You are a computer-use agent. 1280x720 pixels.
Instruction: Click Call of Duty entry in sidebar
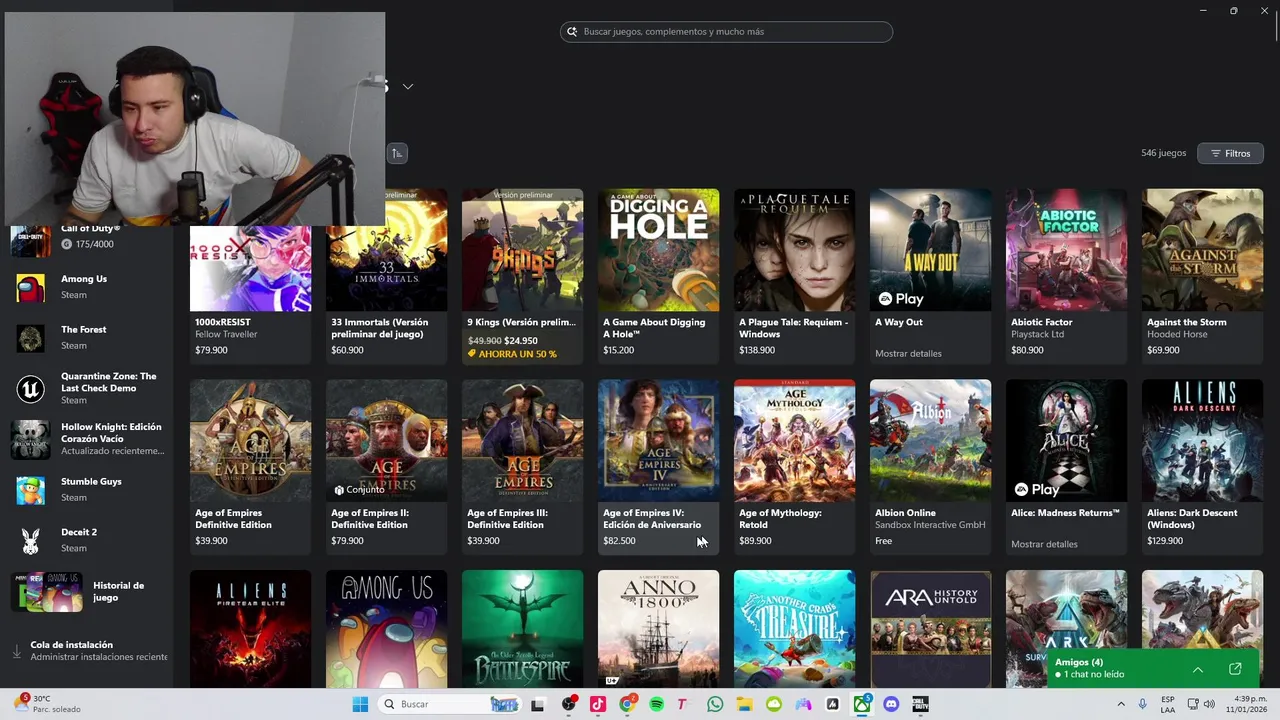coord(85,236)
